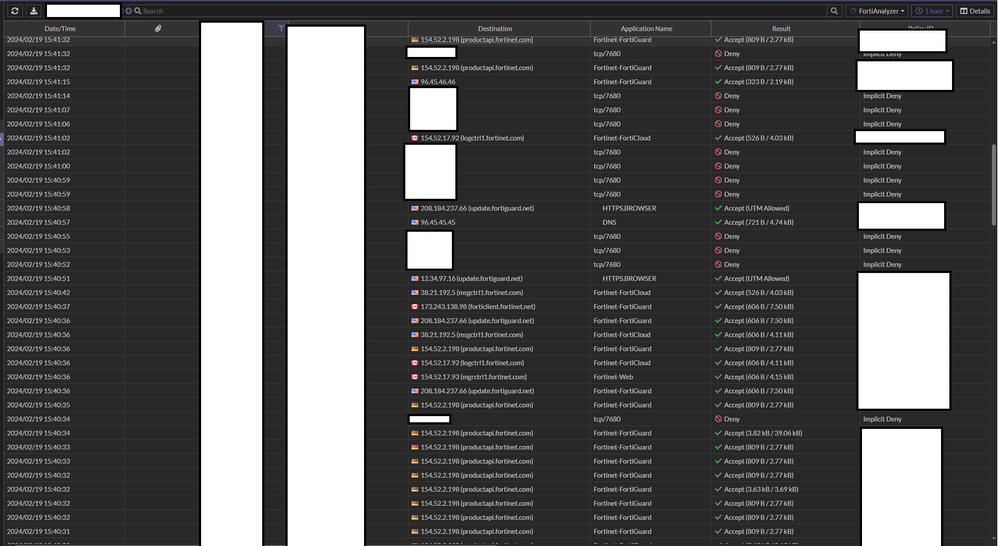Image resolution: width=999 pixels, height=546 pixels.
Task: Click the red deny icon in 15:41:07 row
Action: 718,110
